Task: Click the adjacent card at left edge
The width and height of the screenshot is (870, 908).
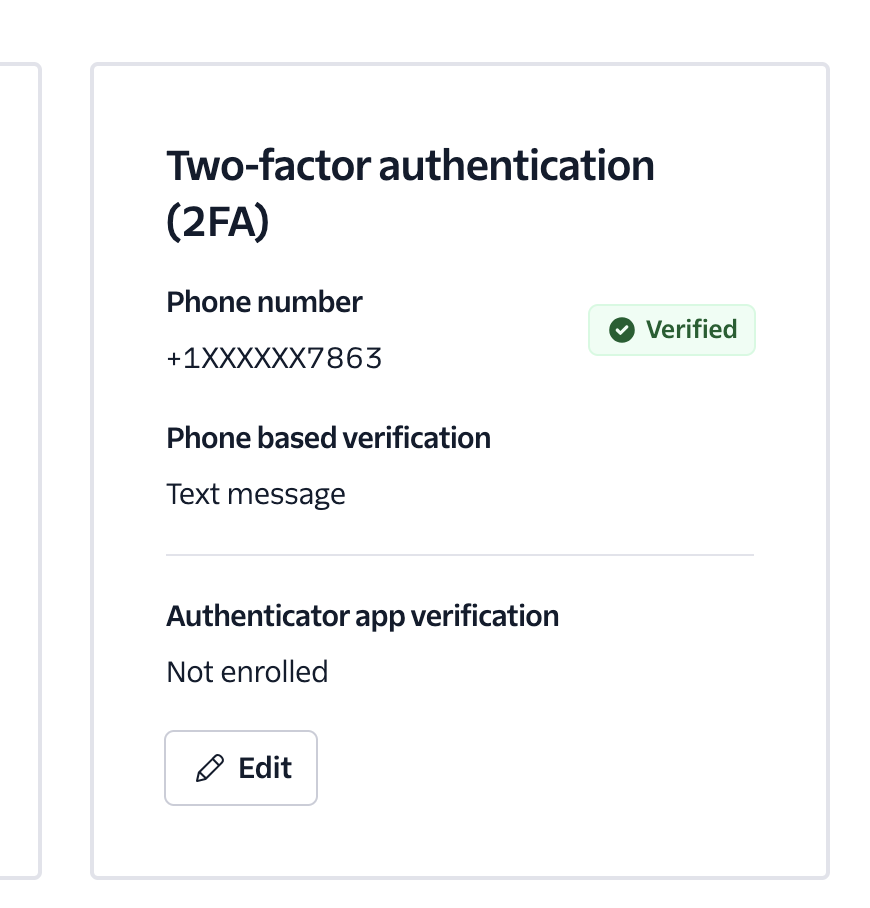Action: 20,470
